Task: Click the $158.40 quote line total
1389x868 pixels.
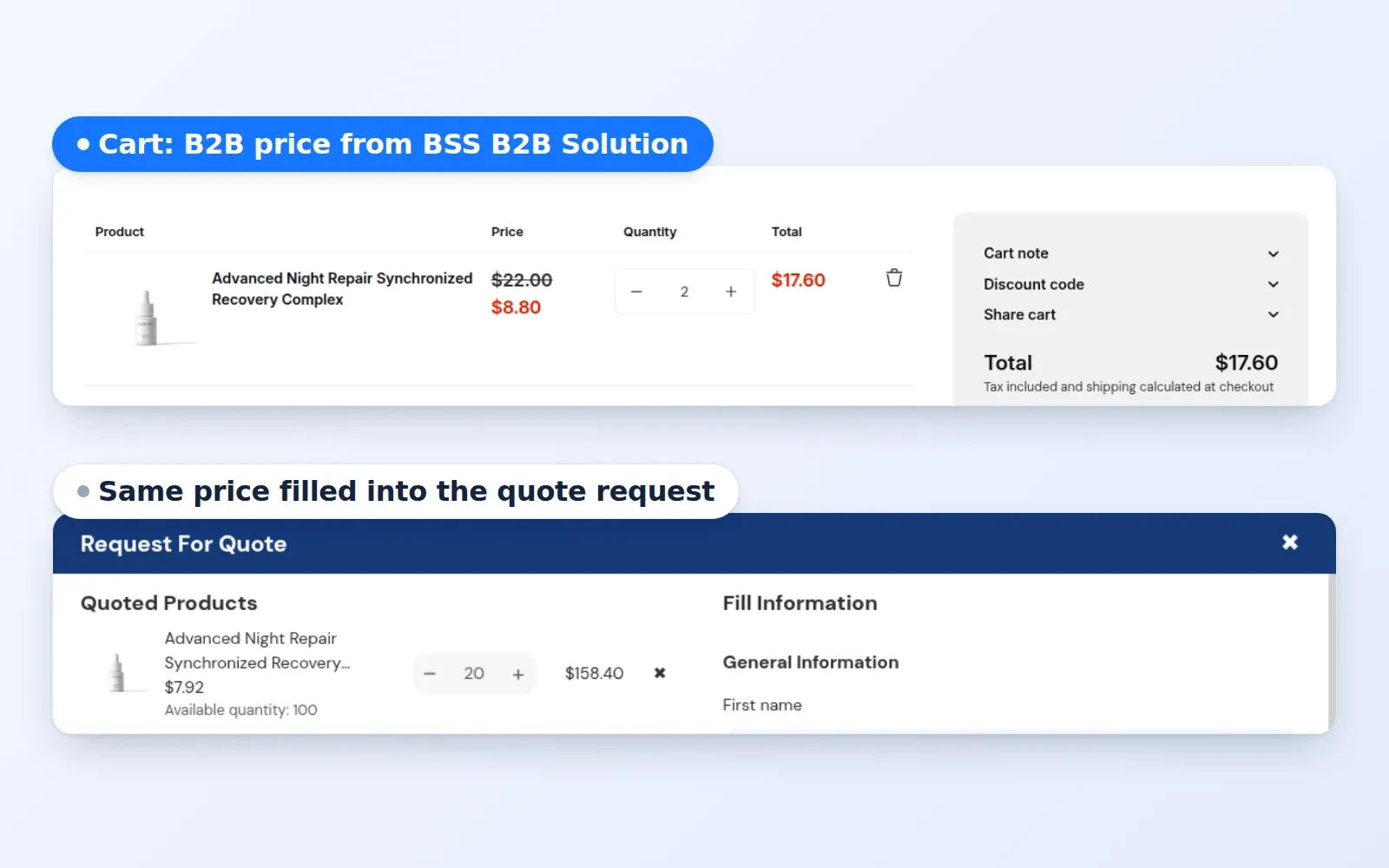Action: coord(594,674)
